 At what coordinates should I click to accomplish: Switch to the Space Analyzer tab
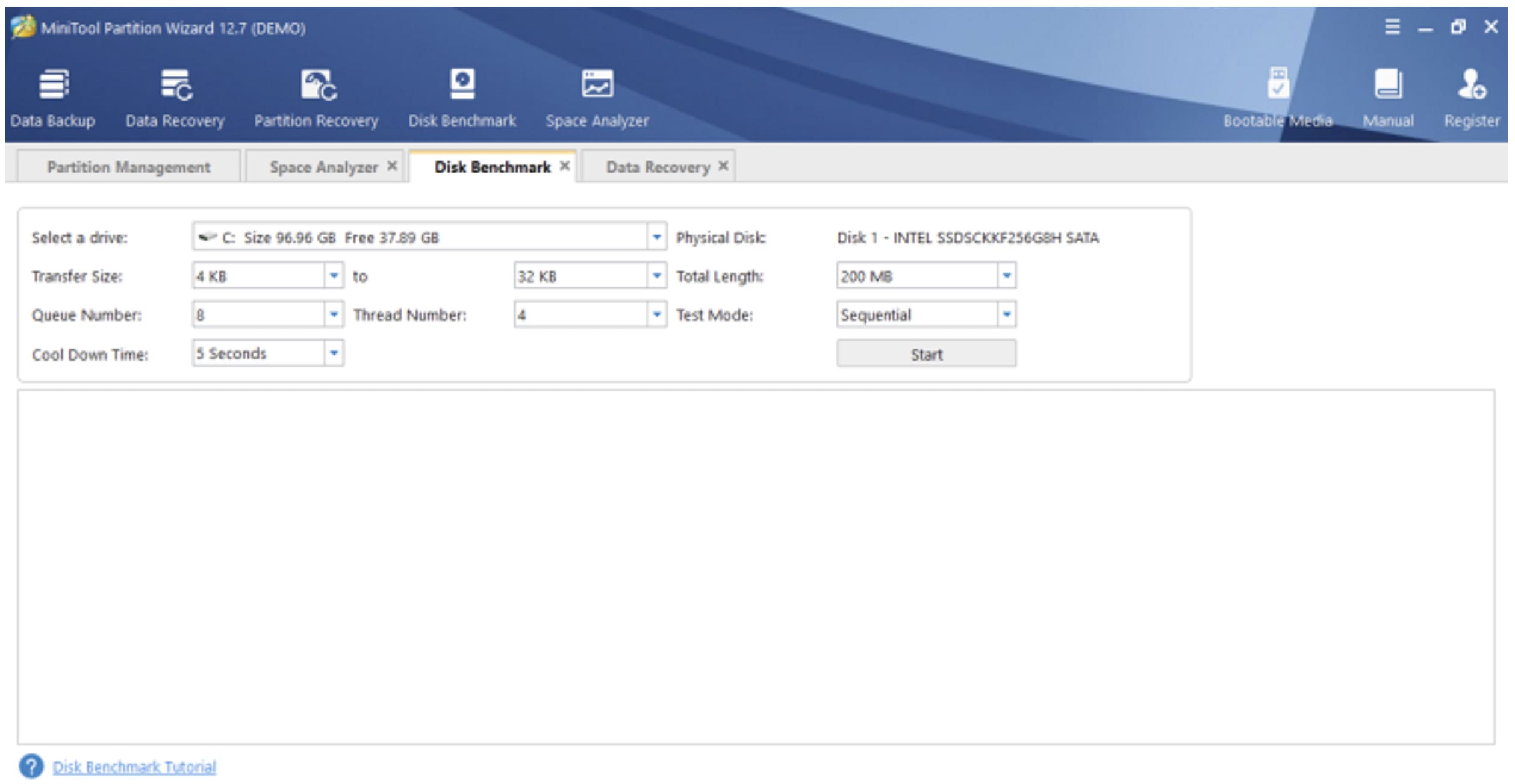point(323,167)
